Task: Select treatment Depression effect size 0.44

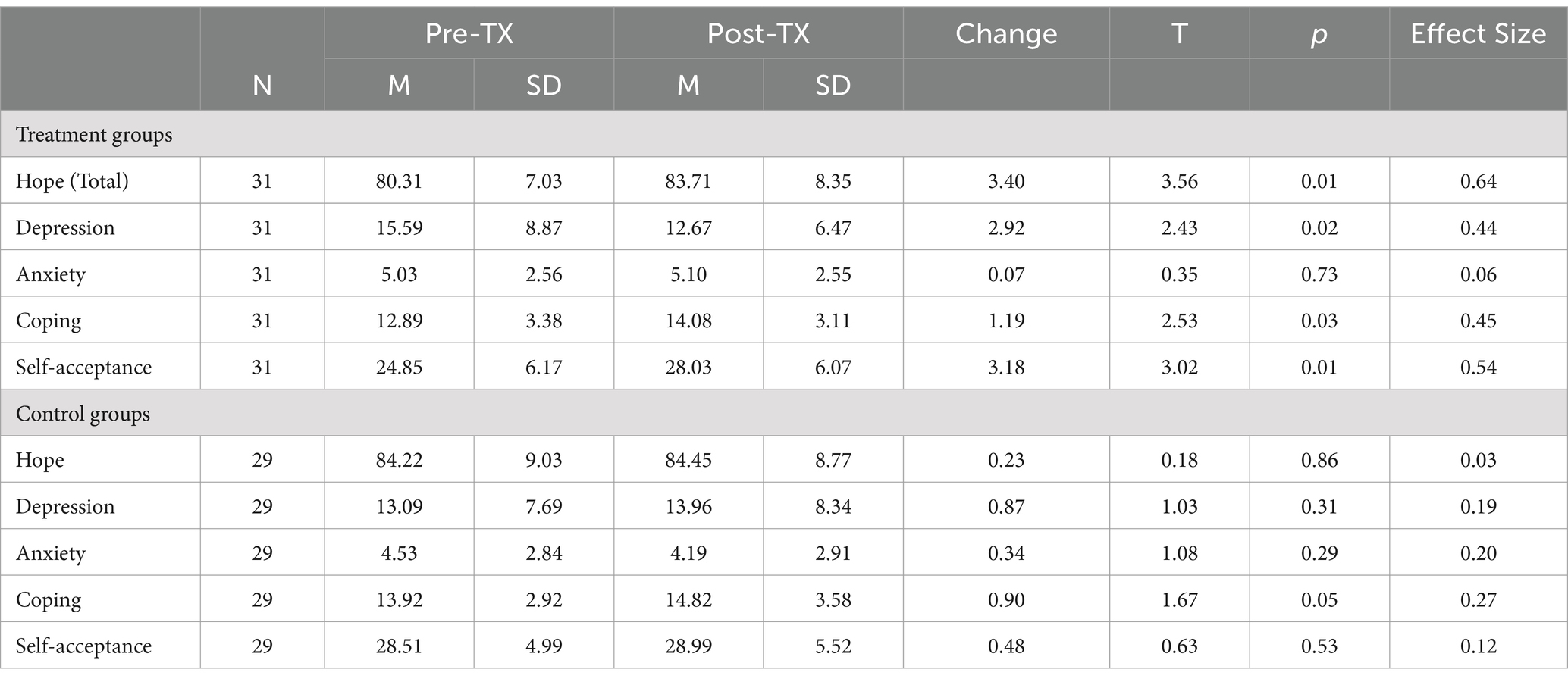Action: point(1478,228)
